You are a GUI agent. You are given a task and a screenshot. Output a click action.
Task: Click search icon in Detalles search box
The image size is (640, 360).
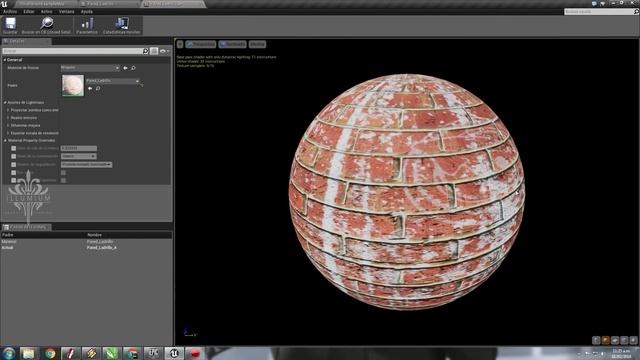146,51
